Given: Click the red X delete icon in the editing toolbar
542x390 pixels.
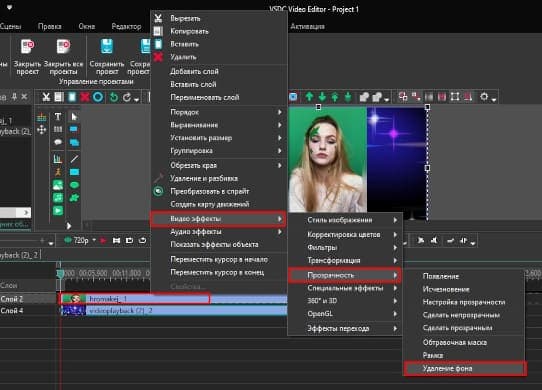Looking at the screenshot, I should (85, 97).
